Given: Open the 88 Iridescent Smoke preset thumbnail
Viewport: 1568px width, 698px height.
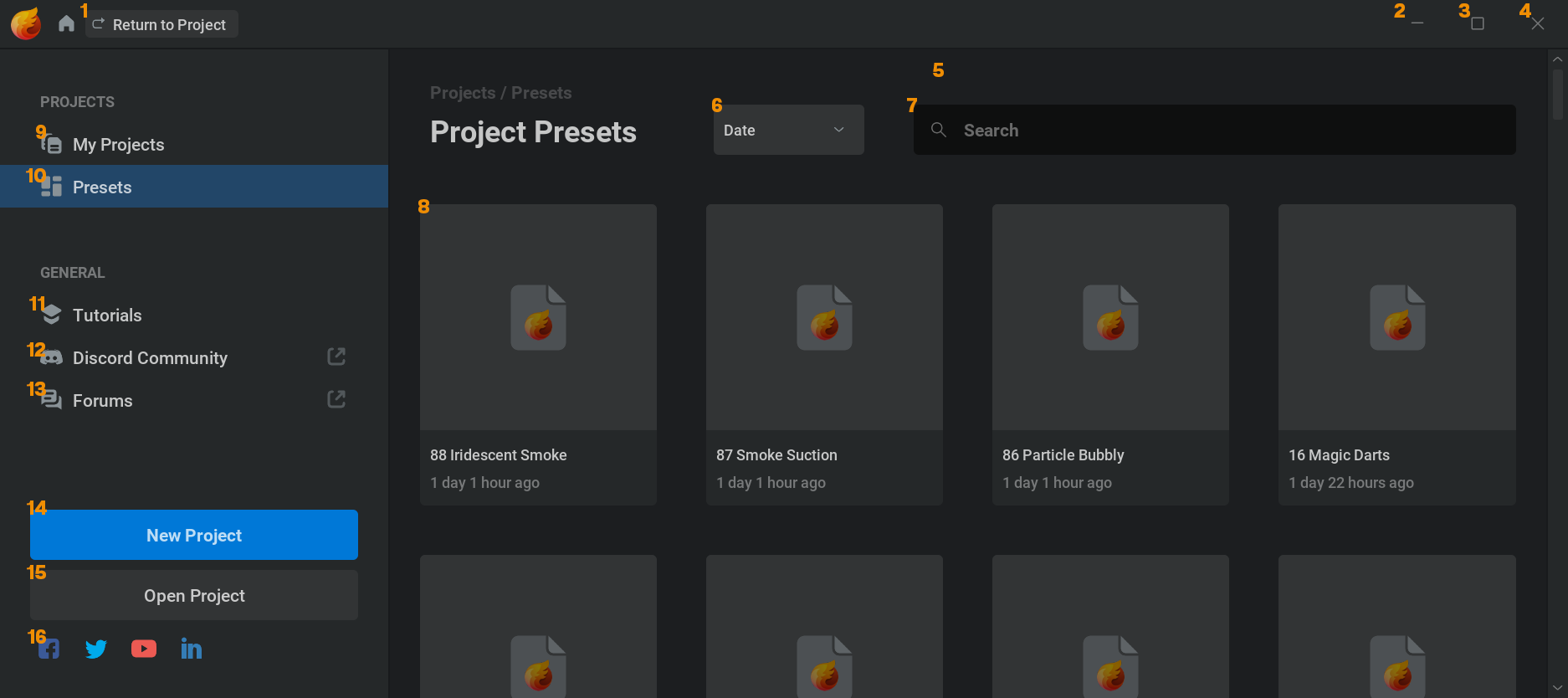Looking at the screenshot, I should click(x=538, y=317).
